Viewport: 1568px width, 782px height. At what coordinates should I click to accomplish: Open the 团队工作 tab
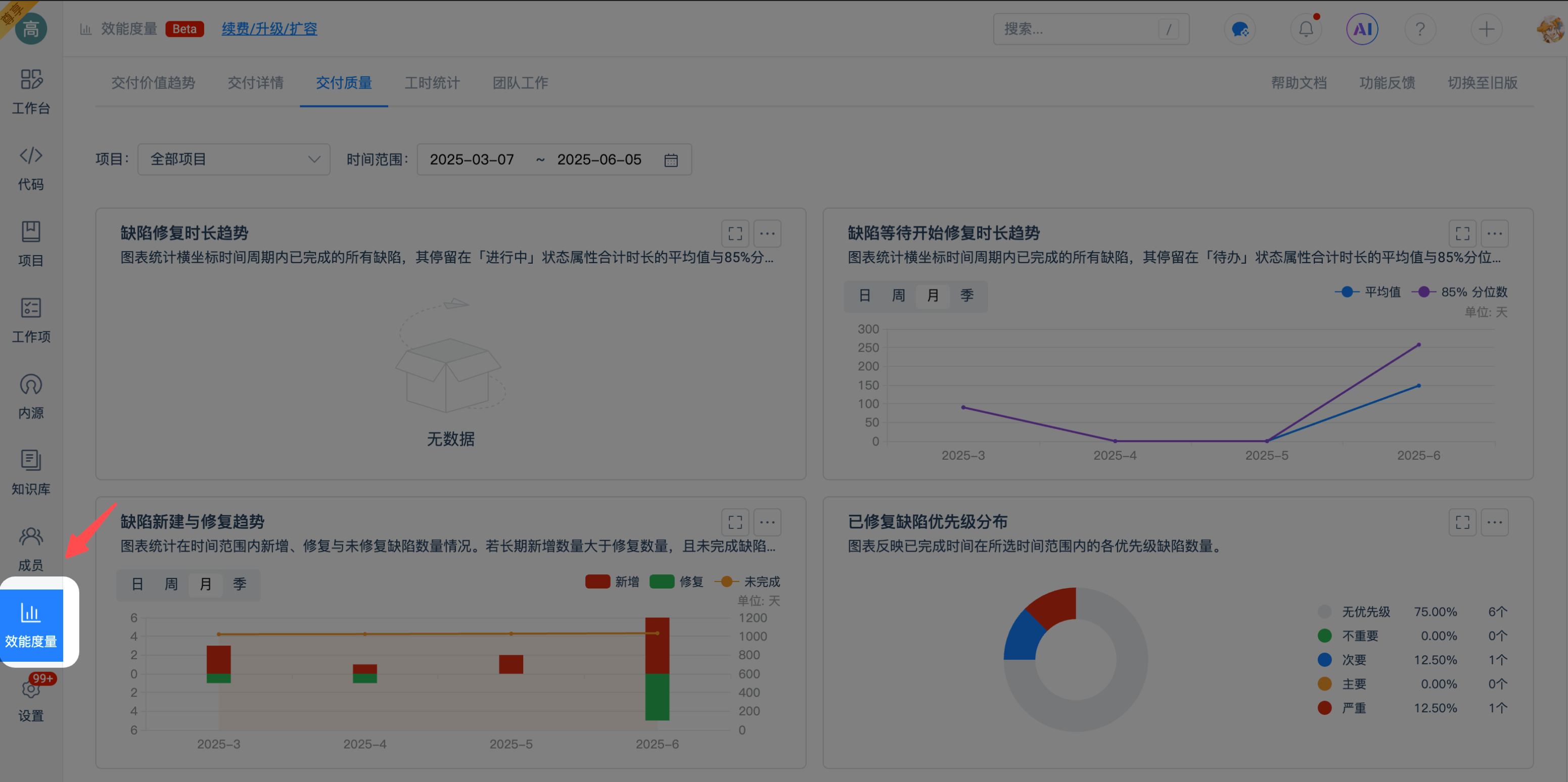click(521, 83)
